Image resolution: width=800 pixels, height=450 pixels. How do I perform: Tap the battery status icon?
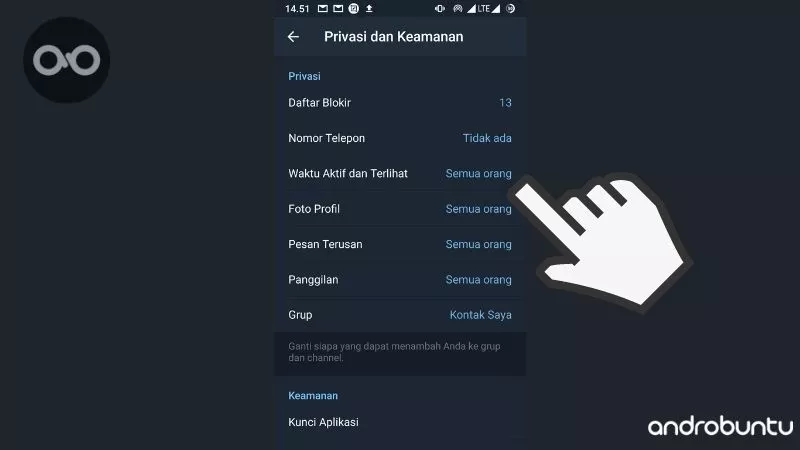pyautogui.click(x=510, y=9)
